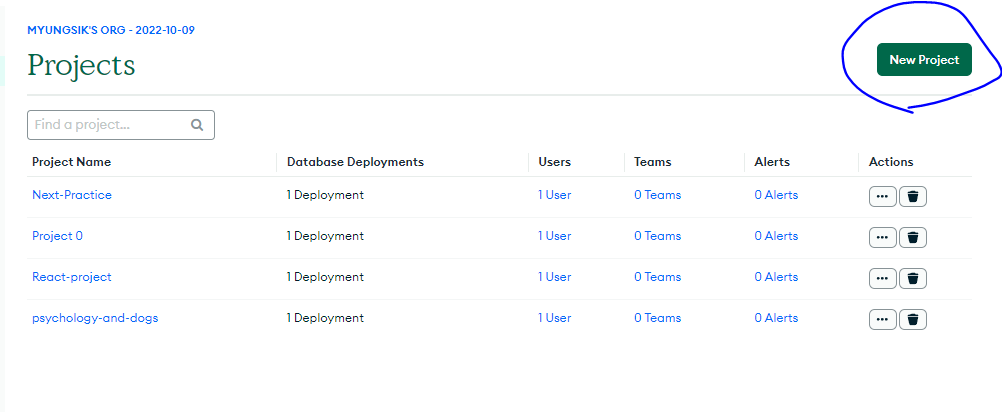Open 0 Teams for Project 0

coord(658,236)
